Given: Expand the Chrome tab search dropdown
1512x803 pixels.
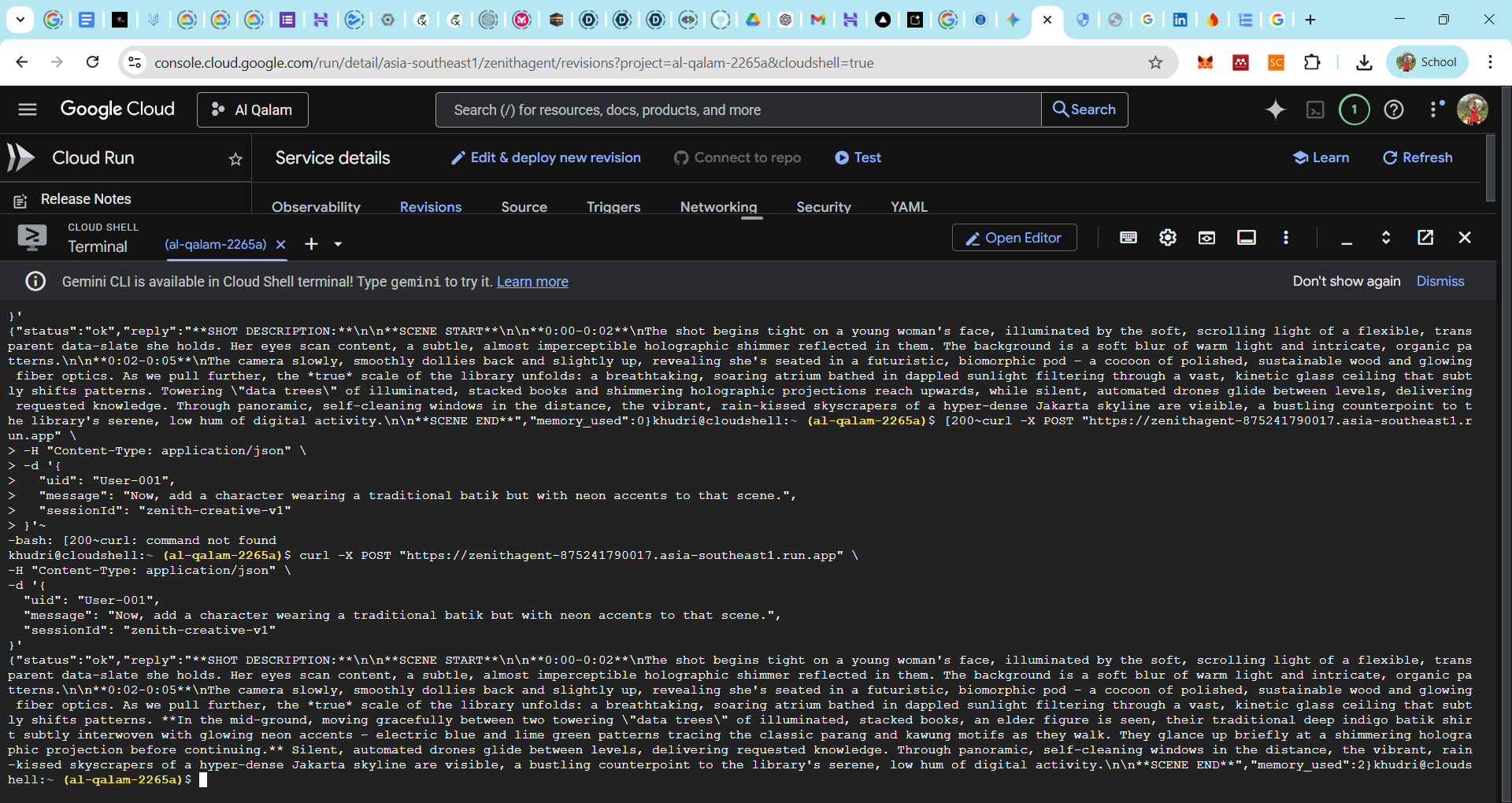Looking at the screenshot, I should 20,20.
